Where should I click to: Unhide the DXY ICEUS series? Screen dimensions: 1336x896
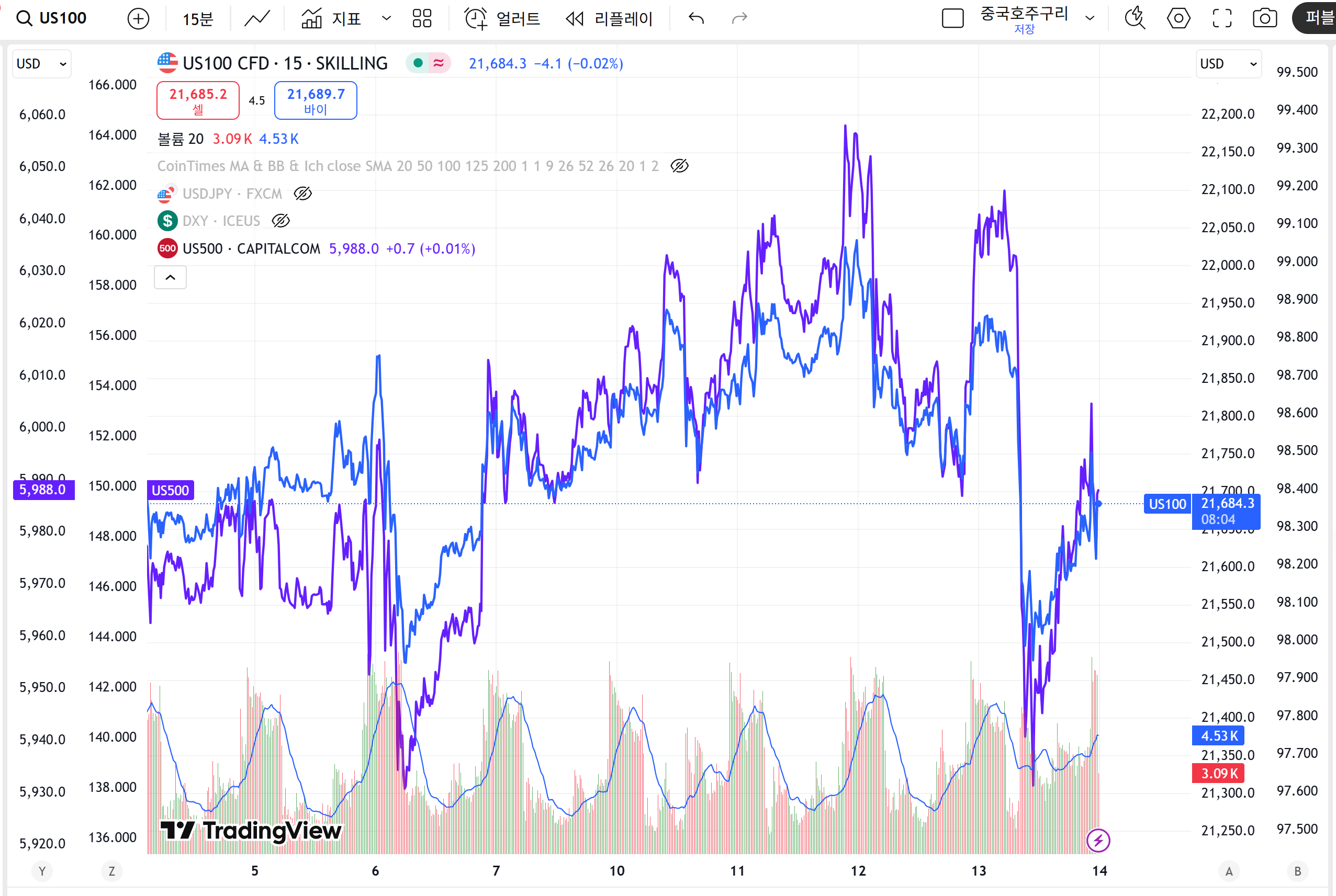click(x=280, y=221)
